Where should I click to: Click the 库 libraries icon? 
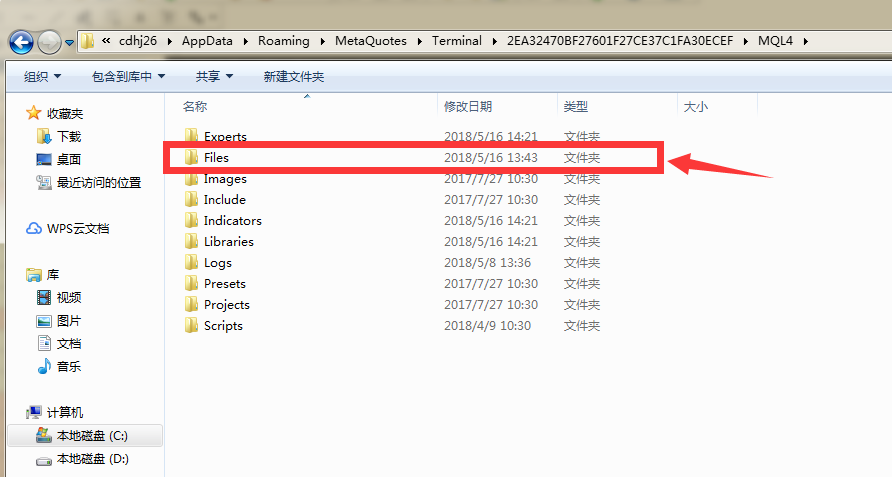(34, 275)
